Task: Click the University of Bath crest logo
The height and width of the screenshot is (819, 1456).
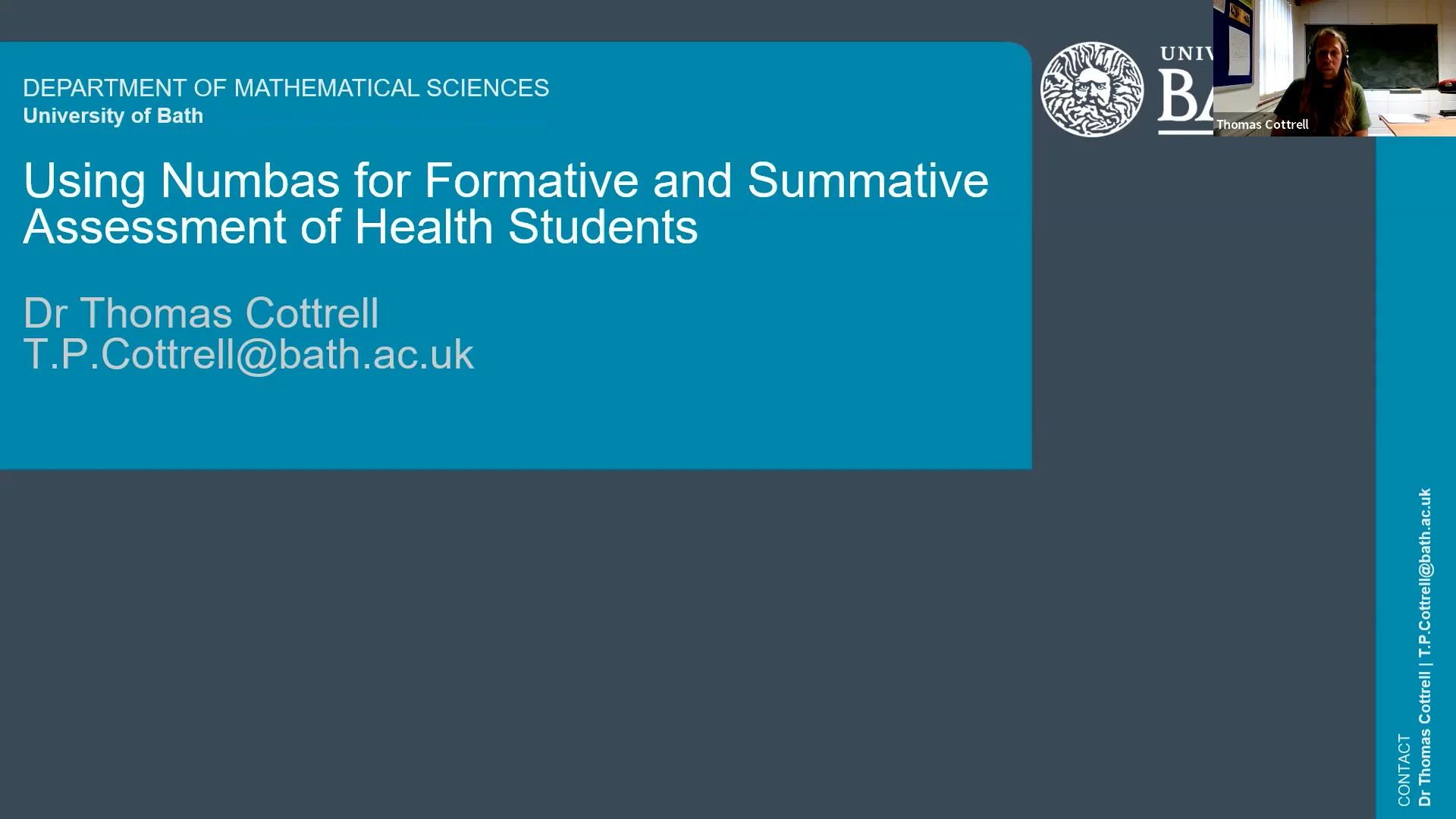Action: click(x=1092, y=89)
